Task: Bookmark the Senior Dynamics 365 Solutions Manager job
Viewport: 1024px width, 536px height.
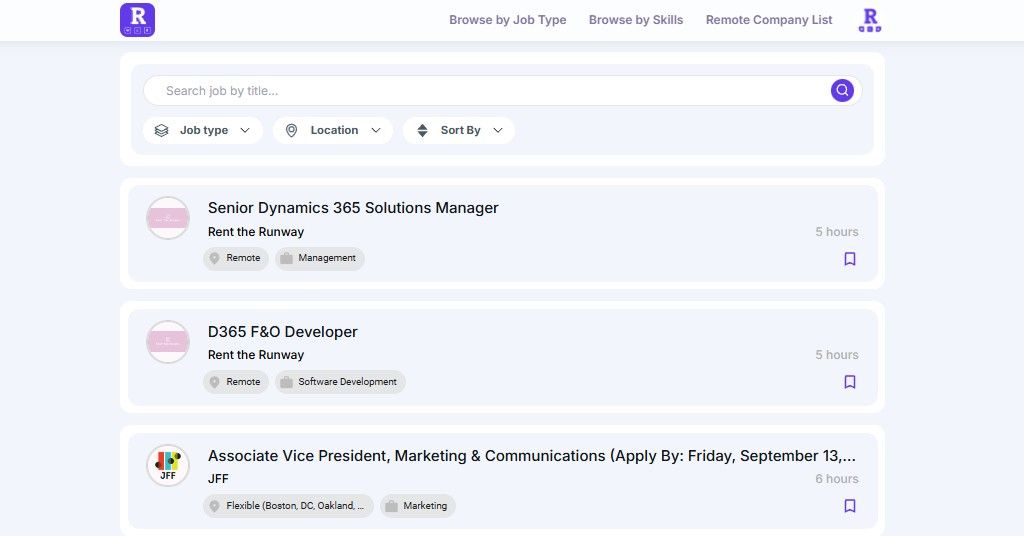Action: coord(850,259)
